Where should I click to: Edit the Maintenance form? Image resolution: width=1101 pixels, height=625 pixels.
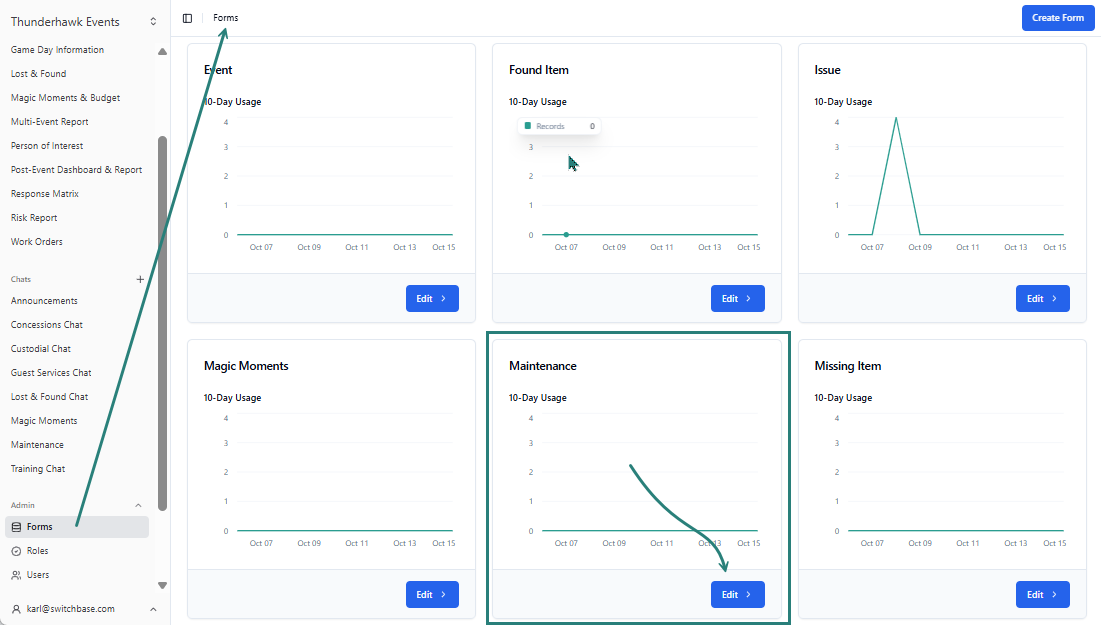pos(737,594)
